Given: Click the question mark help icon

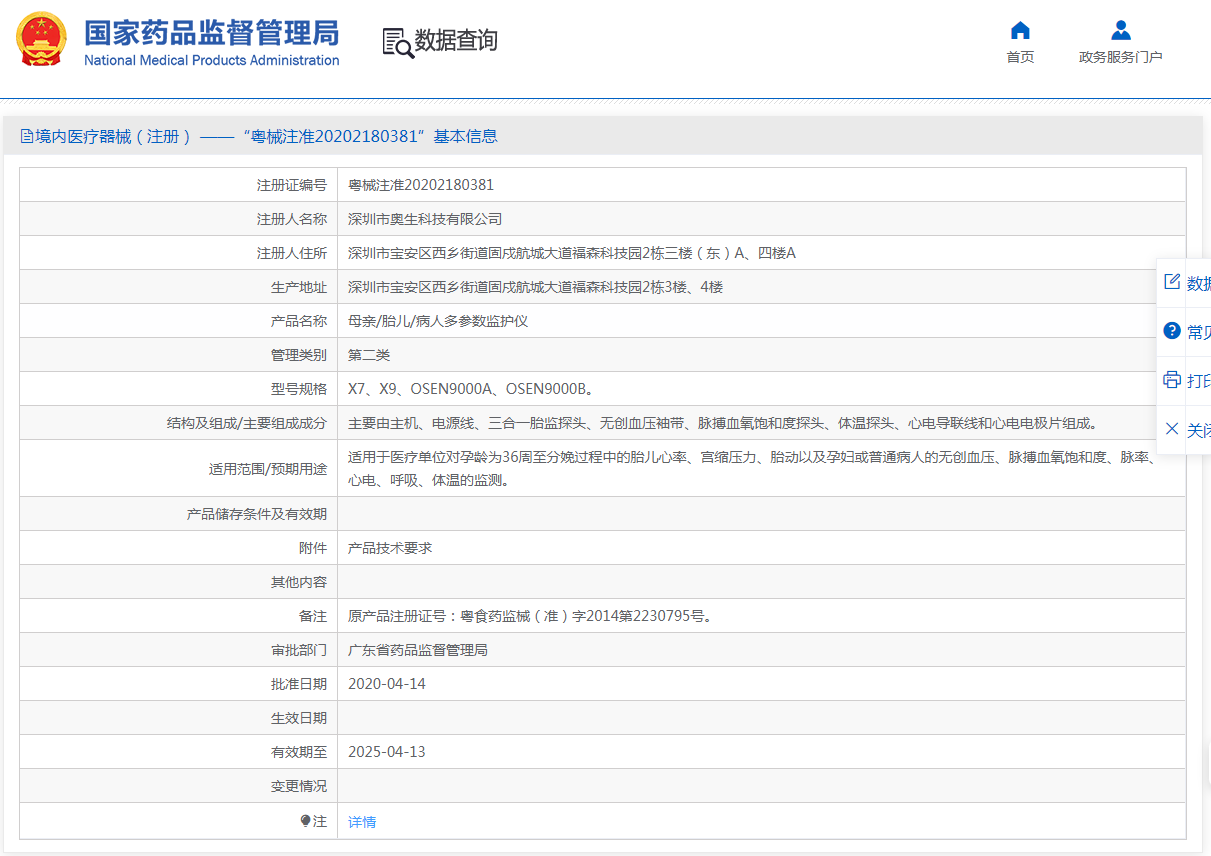Looking at the screenshot, I should click(1172, 331).
